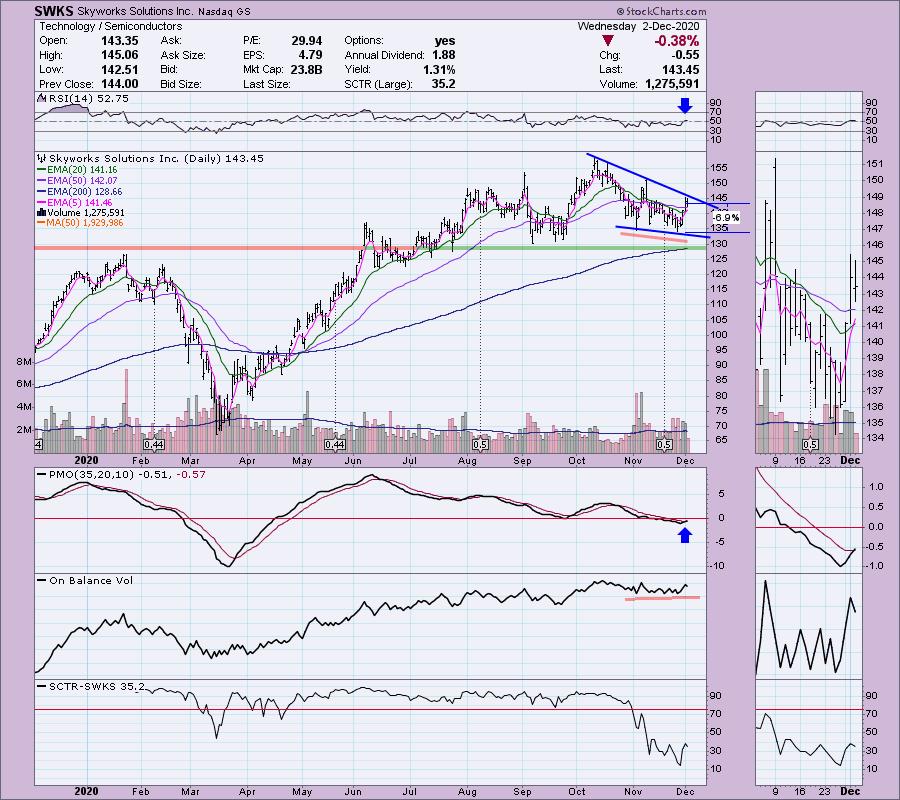Click the date Wednesday 2-Dec-2020

click(x=638, y=26)
